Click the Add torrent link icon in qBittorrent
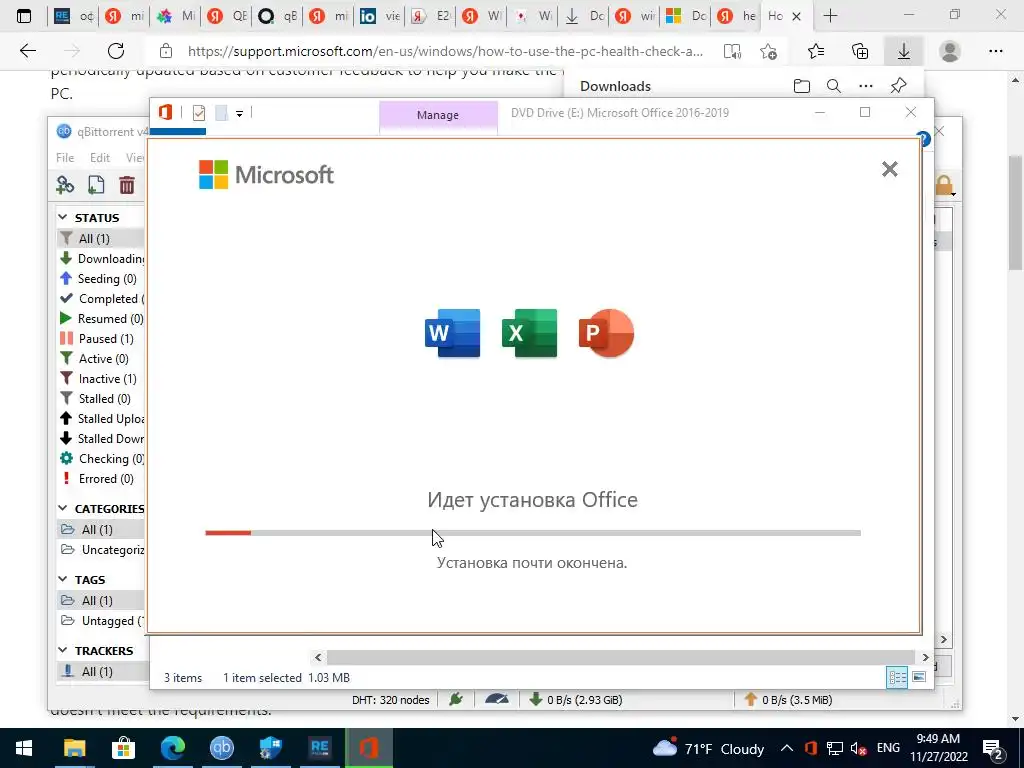 click(65, 185)
